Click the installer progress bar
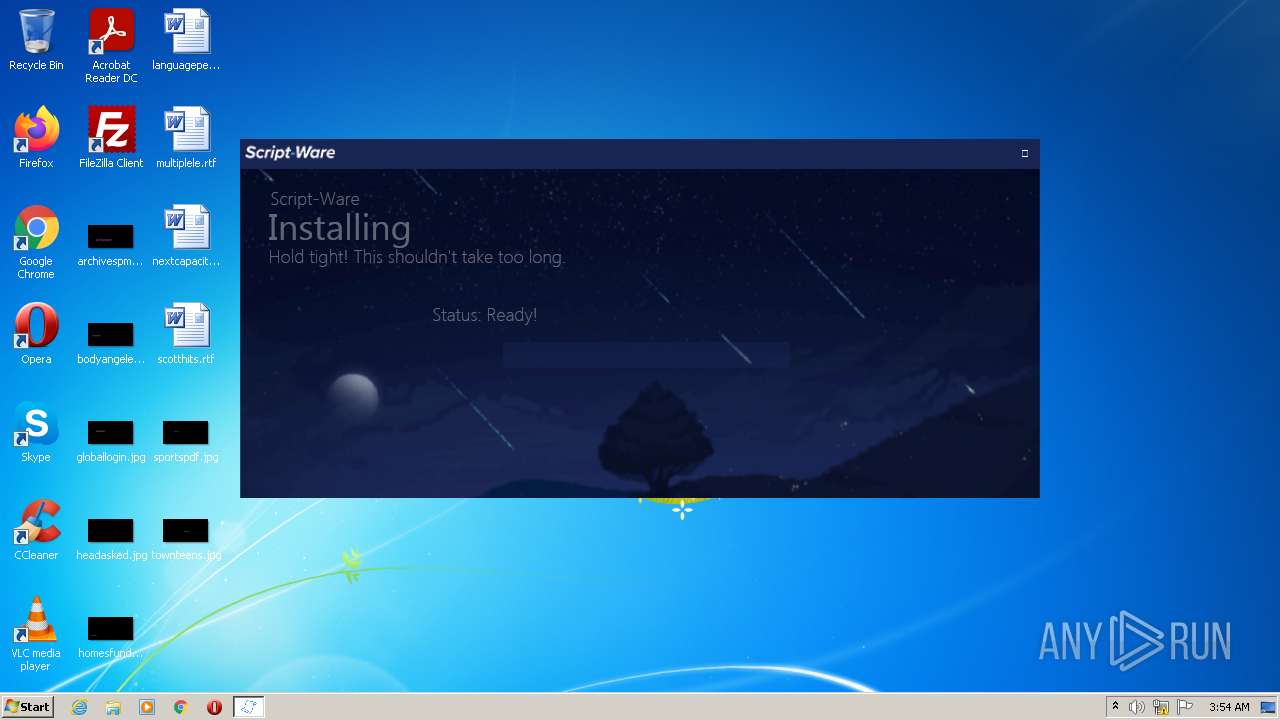The width and height of the screenshot is (1280, 720). pyautogui.click(x=646, y=355)
